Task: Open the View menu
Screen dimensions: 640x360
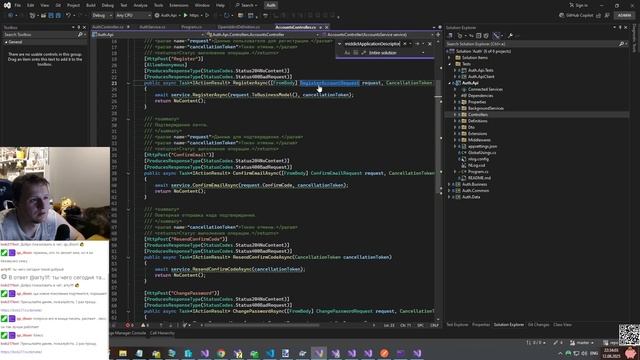Action: coord(44,5)
